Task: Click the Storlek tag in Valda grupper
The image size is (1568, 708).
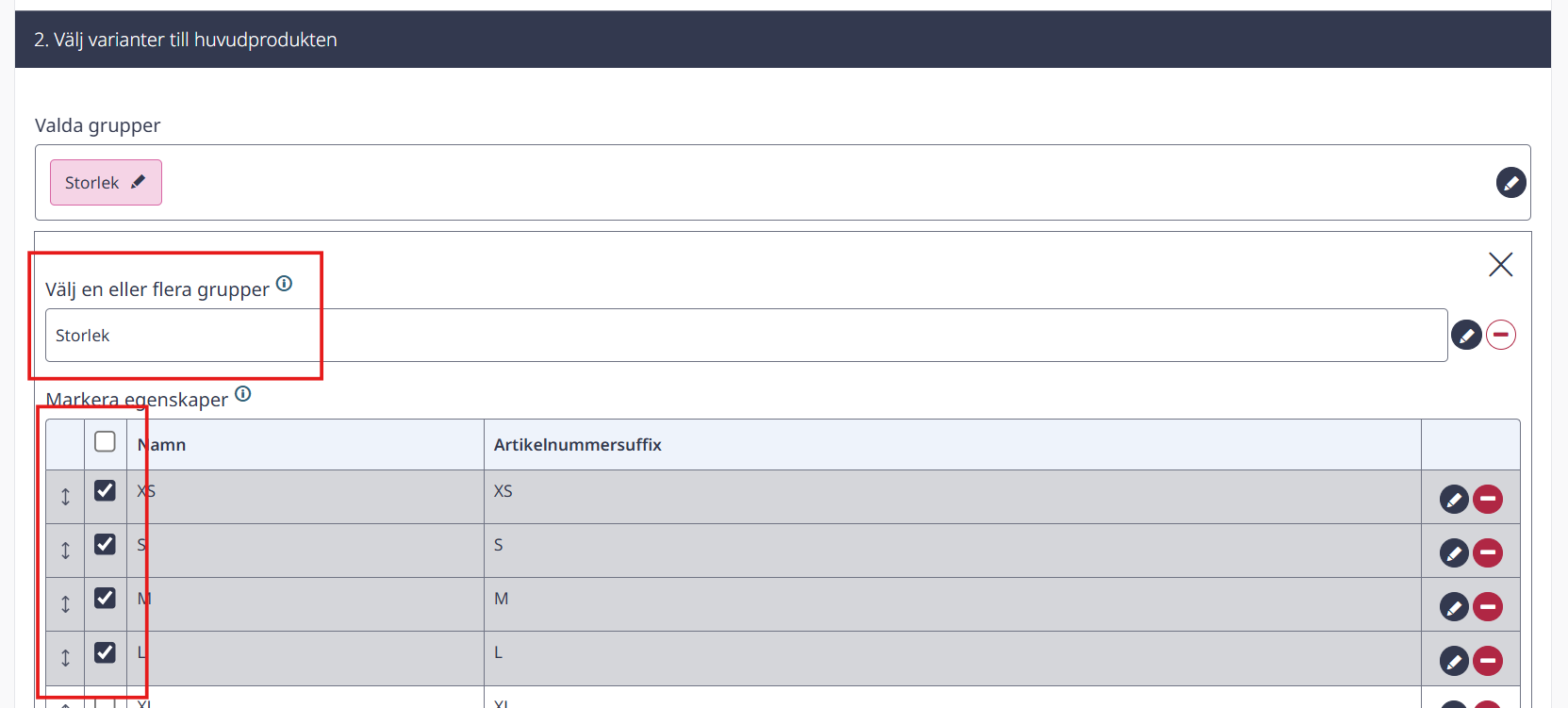Action: coord(106,182)
